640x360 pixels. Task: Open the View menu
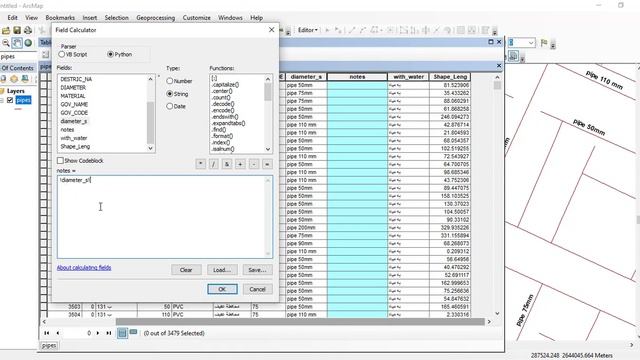[x=31, y=18]
